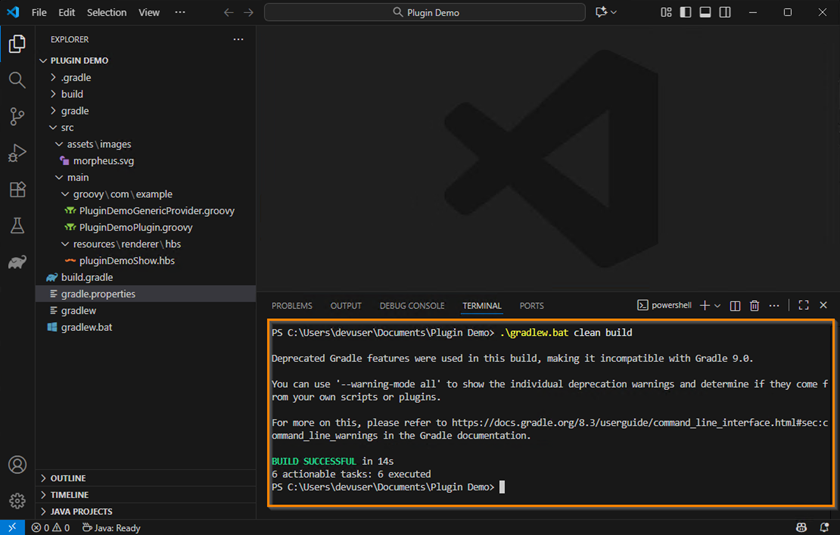Click Java: Ready status item
The image size is (840, 535).
pyautogui.click(x=111, y=528)
